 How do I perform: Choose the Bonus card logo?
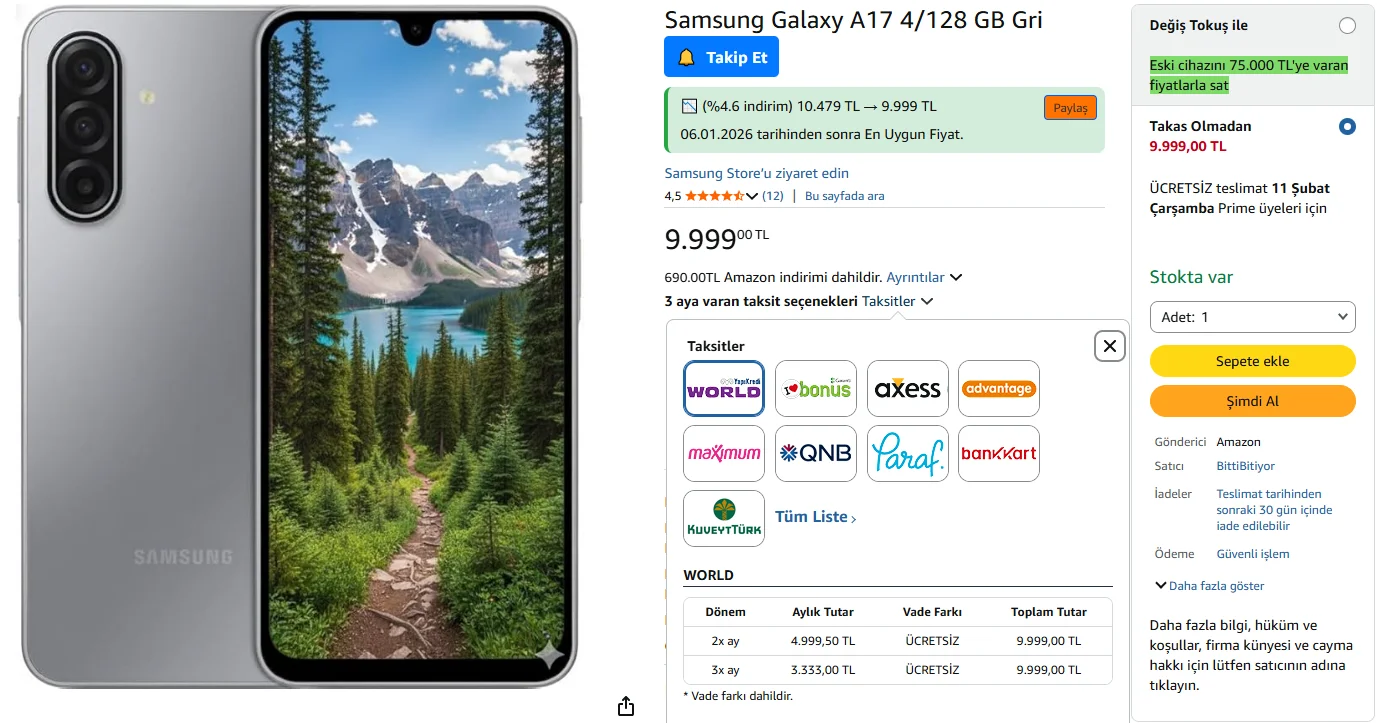[816, 388]
